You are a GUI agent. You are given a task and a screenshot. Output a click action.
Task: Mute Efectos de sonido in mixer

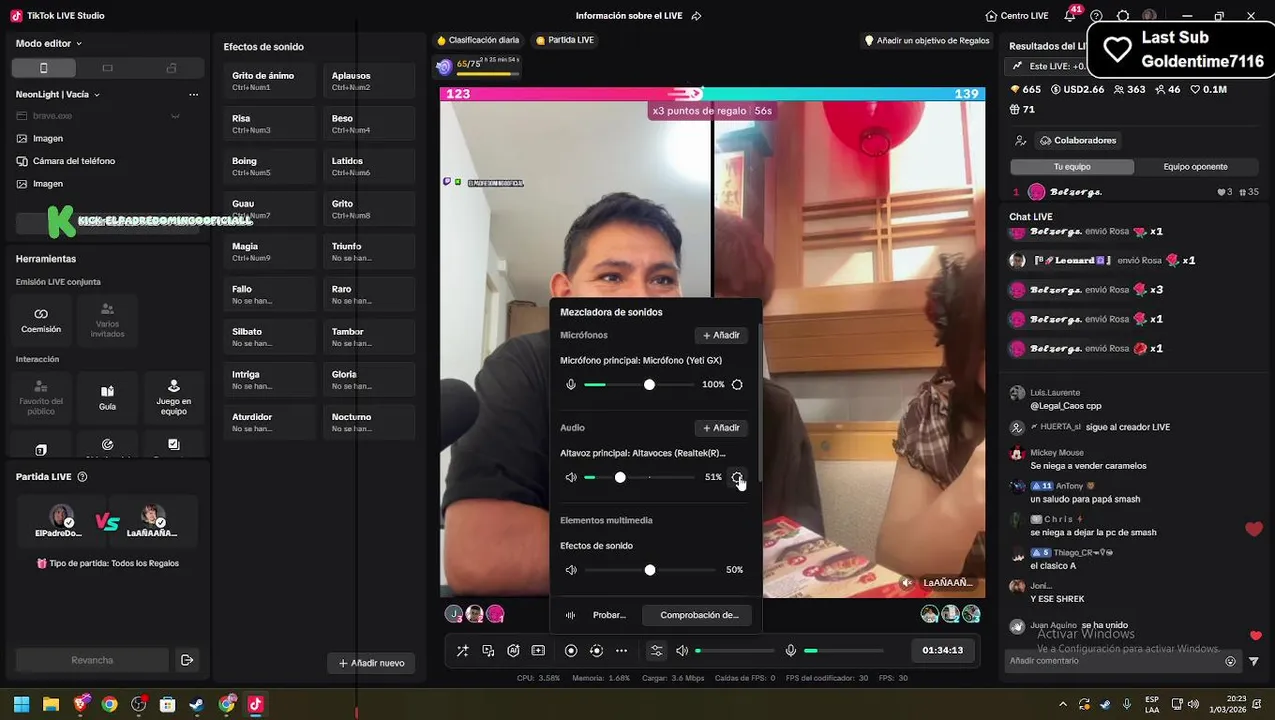571,570
